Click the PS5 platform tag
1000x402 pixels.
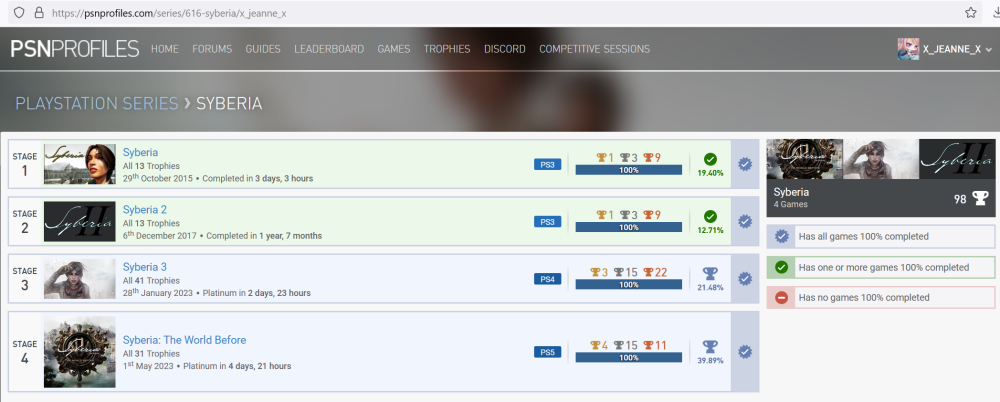[x=547, y=352]
